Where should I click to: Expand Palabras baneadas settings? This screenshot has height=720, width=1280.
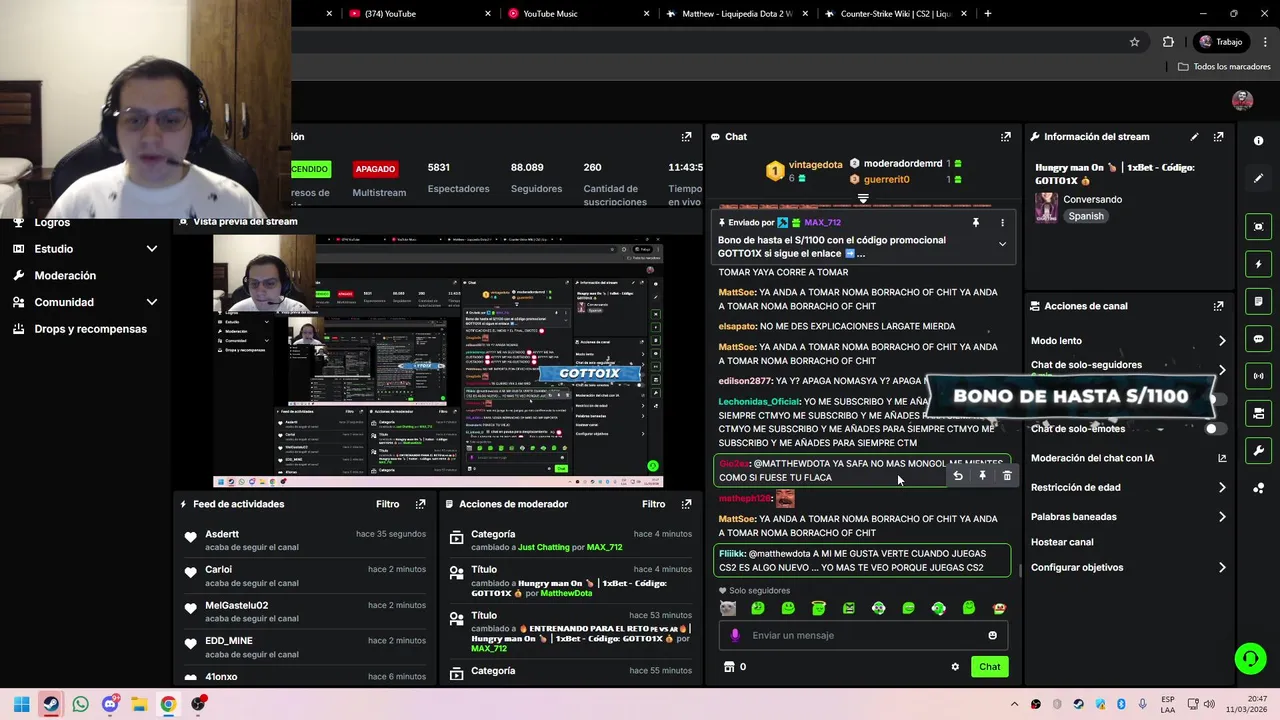[1222, 517]
